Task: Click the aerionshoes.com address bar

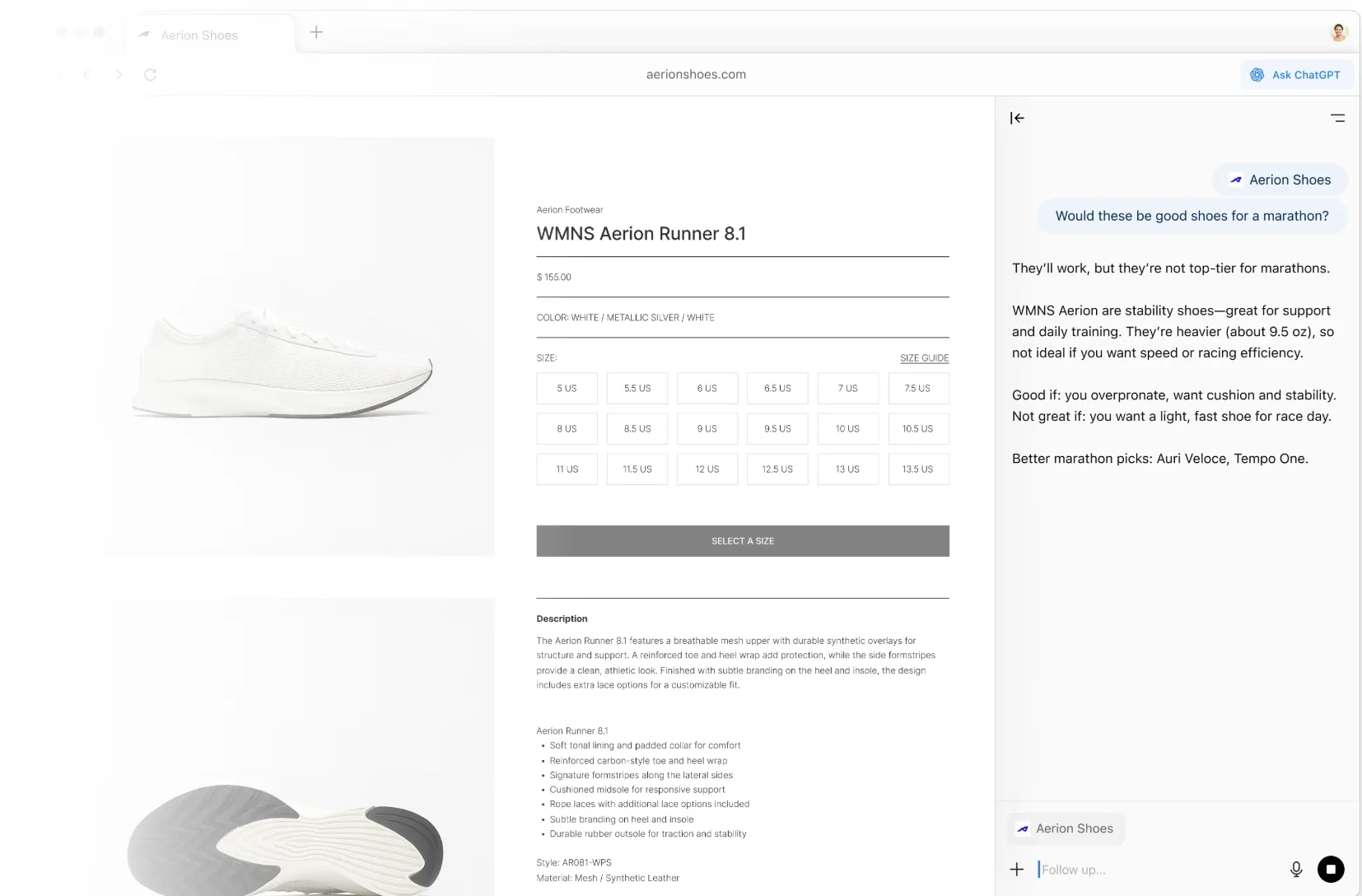Action: coord(696,75)
